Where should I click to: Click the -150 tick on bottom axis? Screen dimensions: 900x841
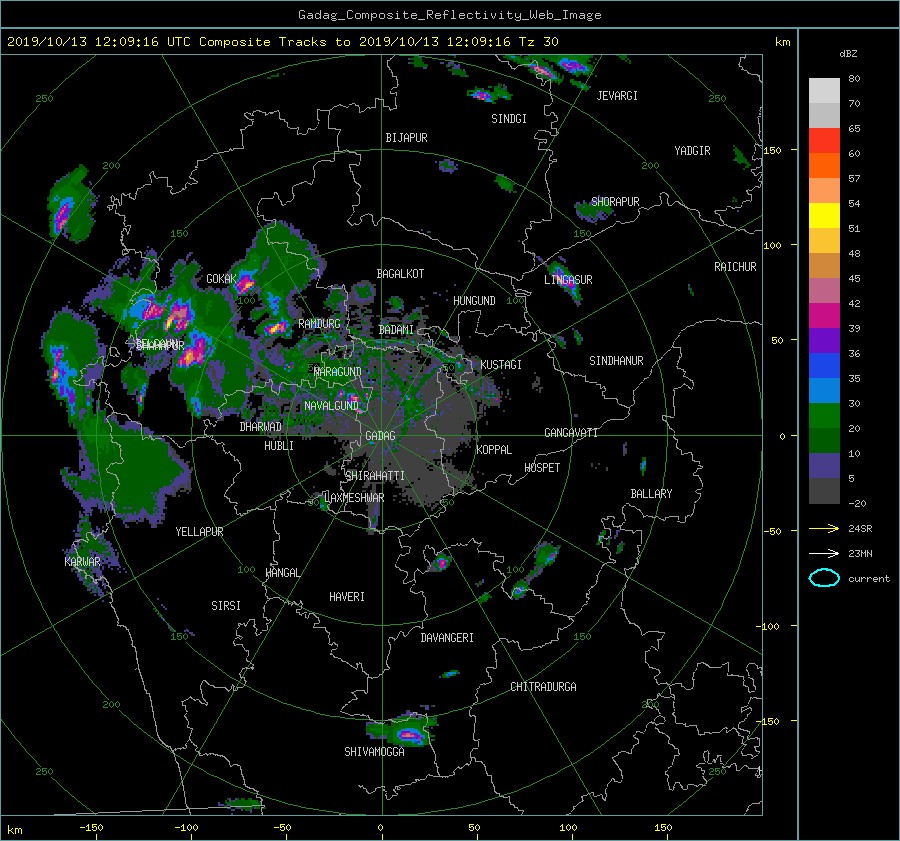click(x=91, y=828)
